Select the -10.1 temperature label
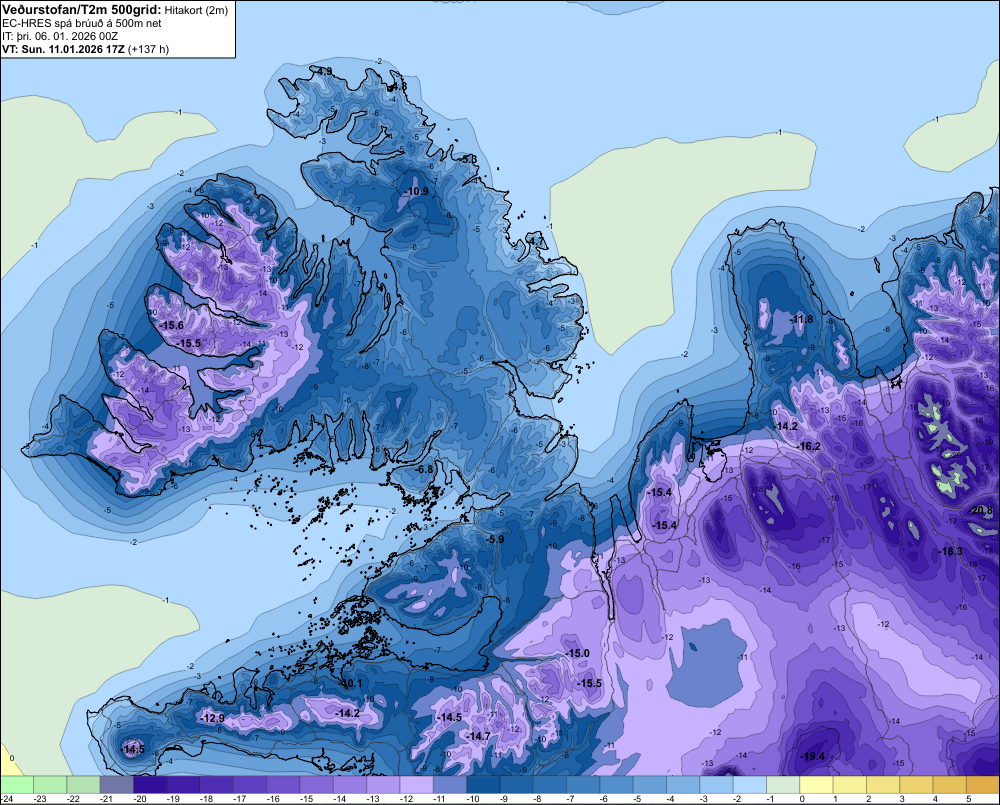The height and width of the screenshot is (805, 1000). (x=351, y=683)
